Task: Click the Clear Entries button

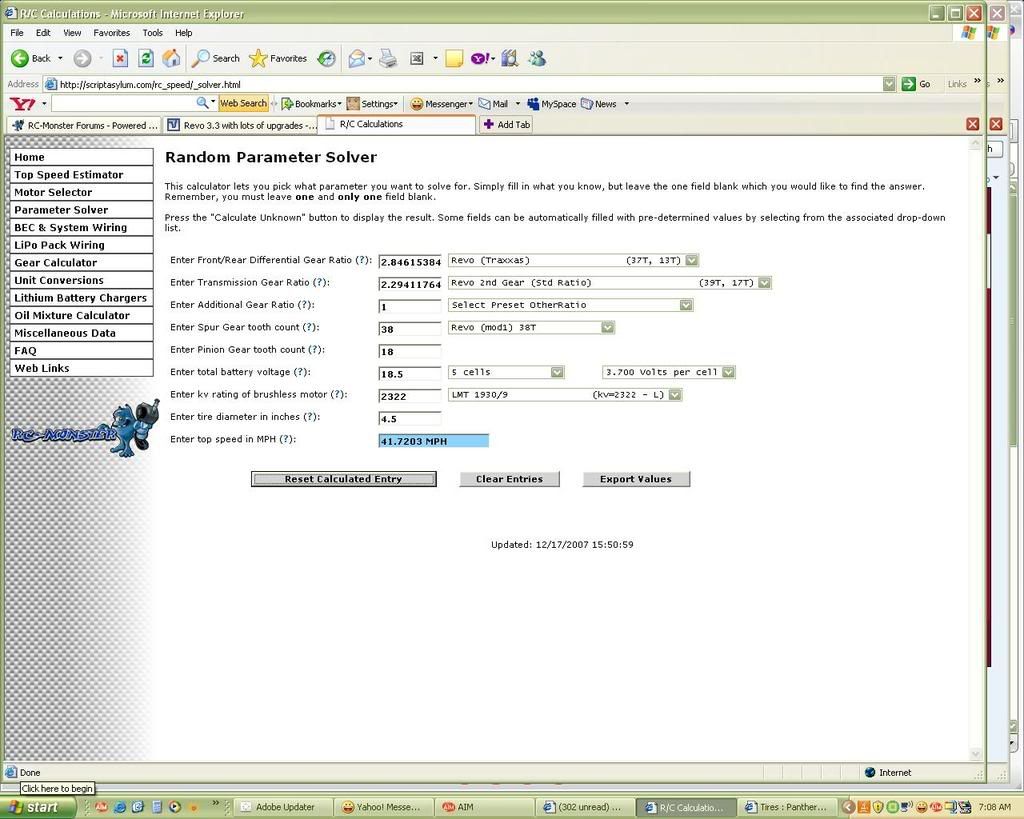Action: [509, 479]
